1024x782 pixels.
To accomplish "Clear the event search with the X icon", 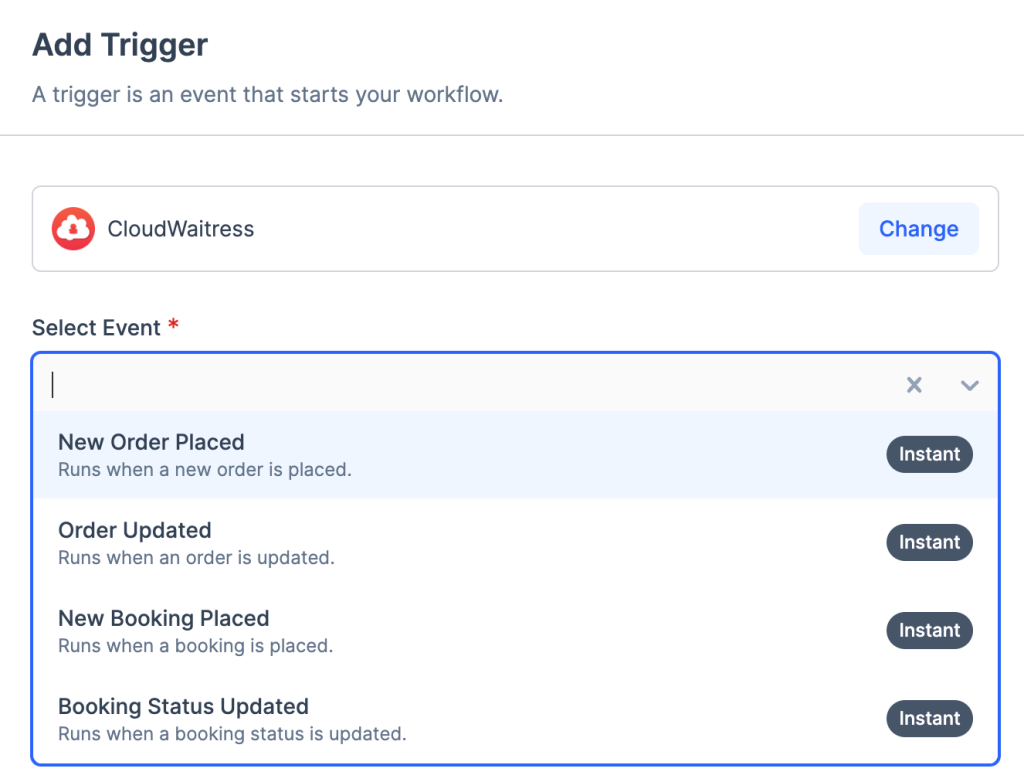I will [914, 385].
